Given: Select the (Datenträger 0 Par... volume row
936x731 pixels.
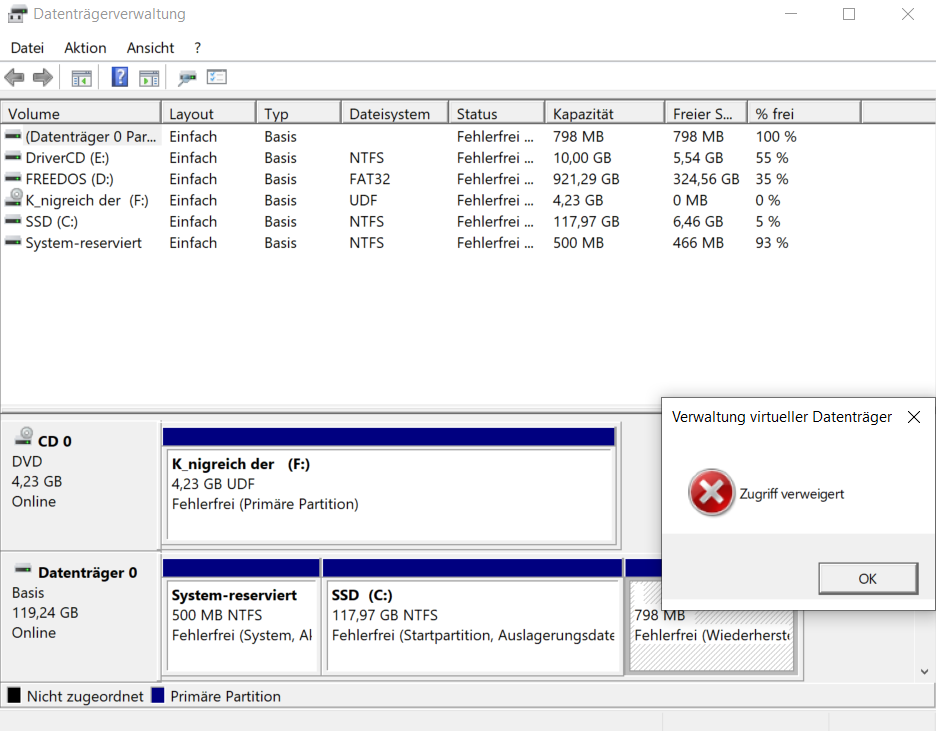Looking at the screenshot, I should 91,137.
